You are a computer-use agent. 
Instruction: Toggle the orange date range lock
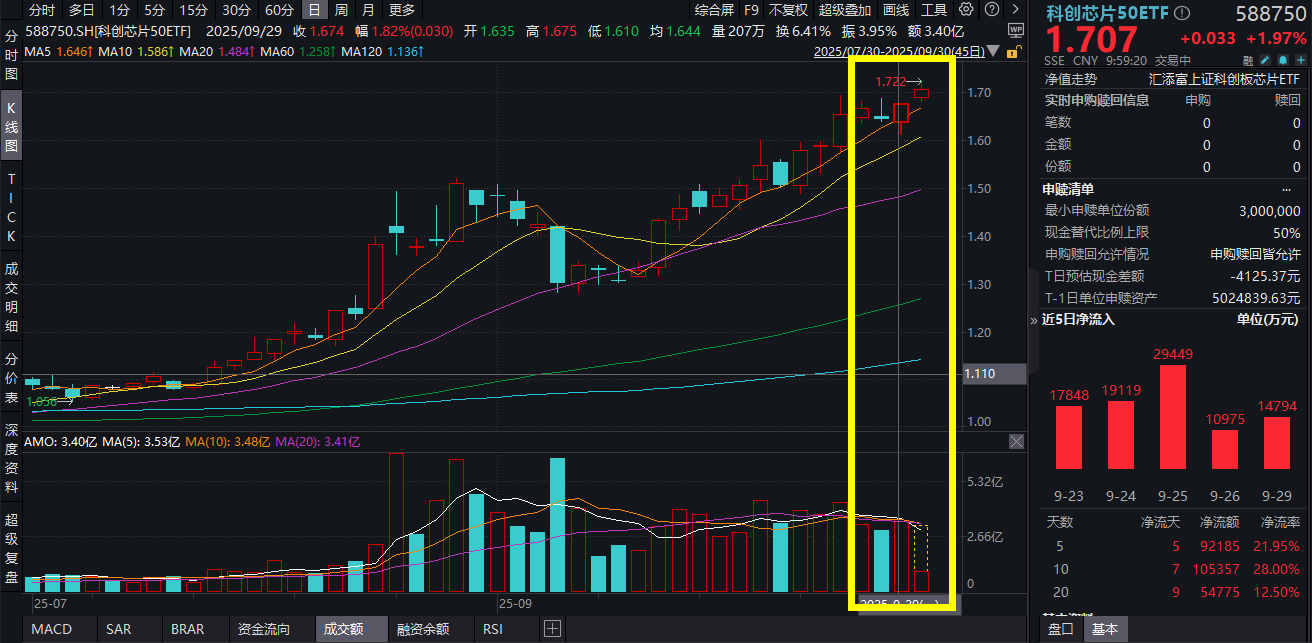click(x=1015, y=52)
